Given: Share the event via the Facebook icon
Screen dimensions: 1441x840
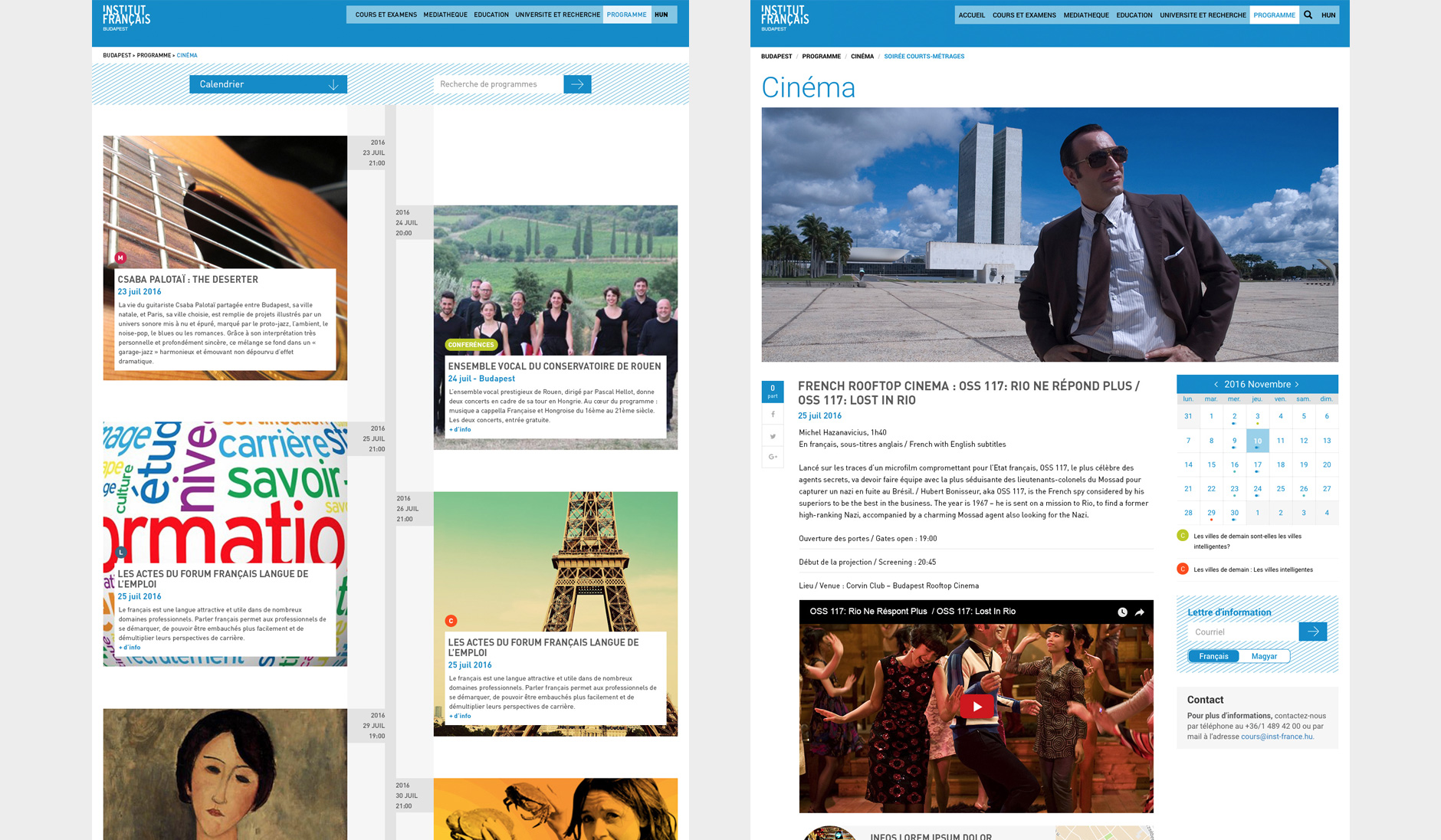Looking at the screenshot, I should tap(773, 415).
